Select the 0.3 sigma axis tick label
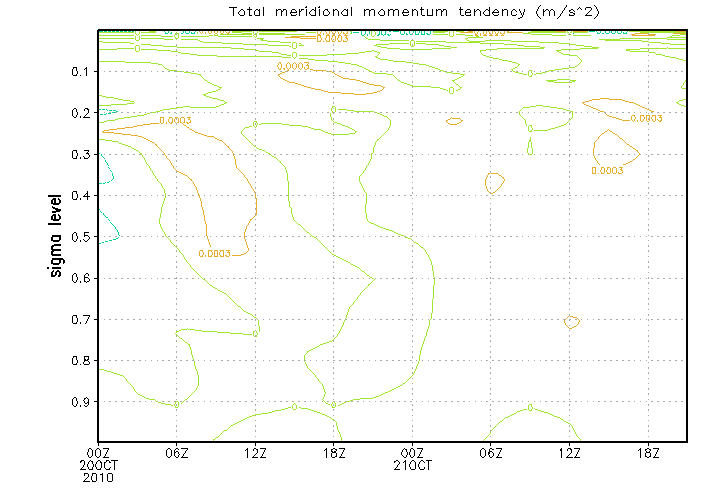720x500 pixels. tap(80, 154)
